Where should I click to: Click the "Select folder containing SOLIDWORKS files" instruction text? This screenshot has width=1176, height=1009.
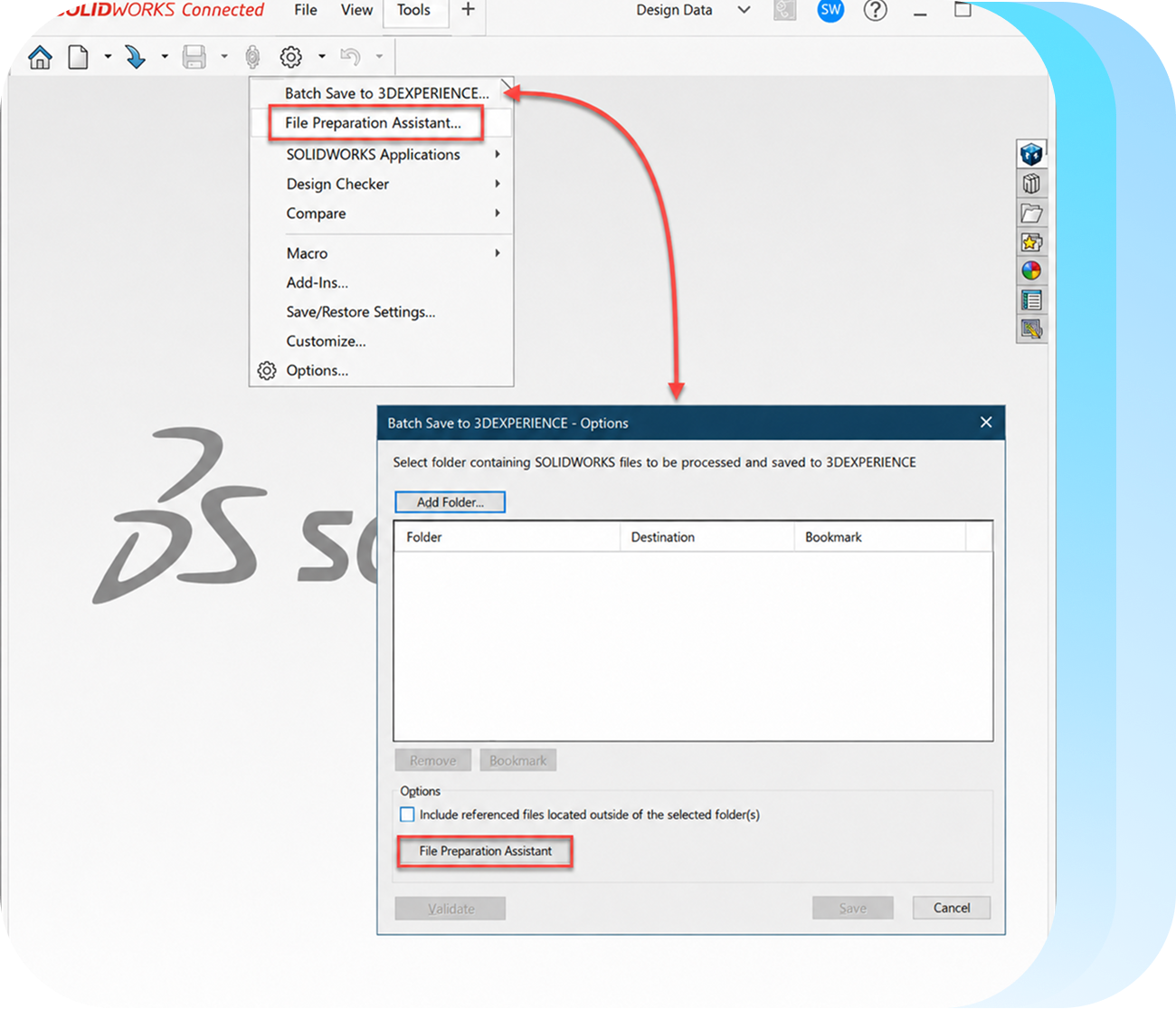654,462
